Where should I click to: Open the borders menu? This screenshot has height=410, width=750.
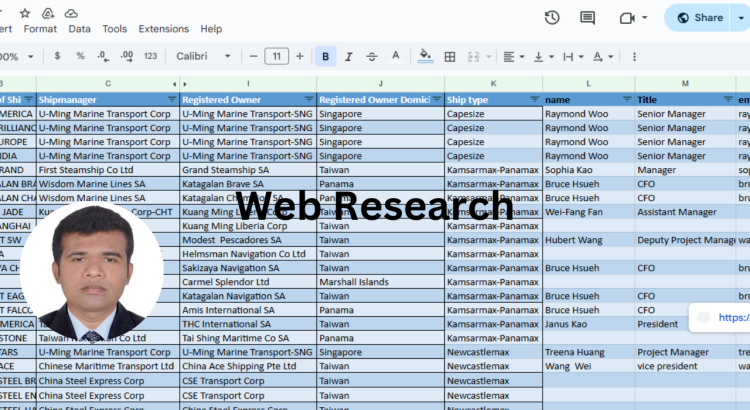click(x=450, y=56)
